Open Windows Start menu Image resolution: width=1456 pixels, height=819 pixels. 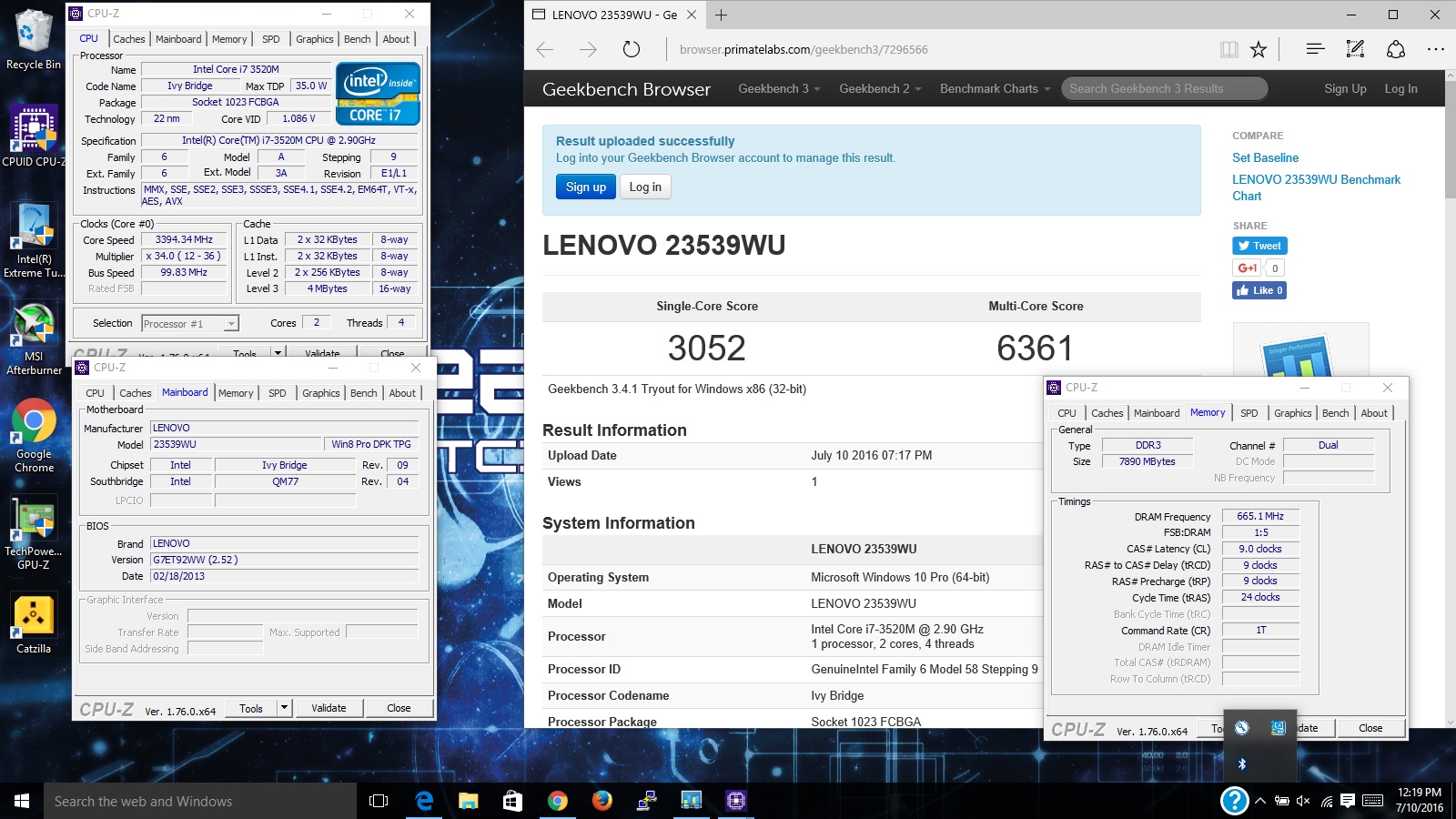coord(22,801)
